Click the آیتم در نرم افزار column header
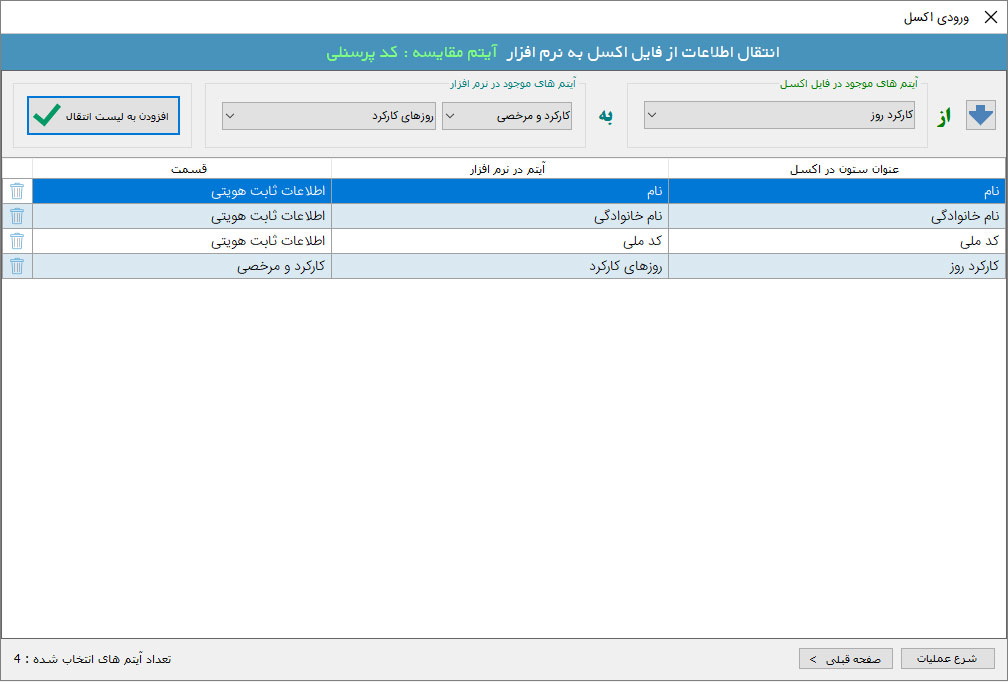Image resolution: width=1008 pixels, height=682 pixels. point(500,169)
